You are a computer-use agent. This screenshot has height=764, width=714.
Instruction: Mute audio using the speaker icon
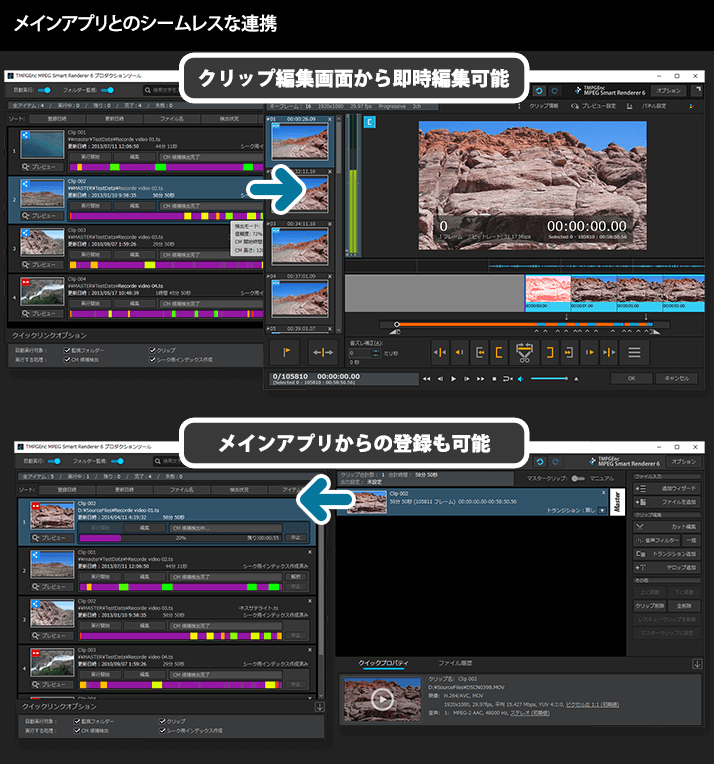pyautogui.click(x=520, y=379)
